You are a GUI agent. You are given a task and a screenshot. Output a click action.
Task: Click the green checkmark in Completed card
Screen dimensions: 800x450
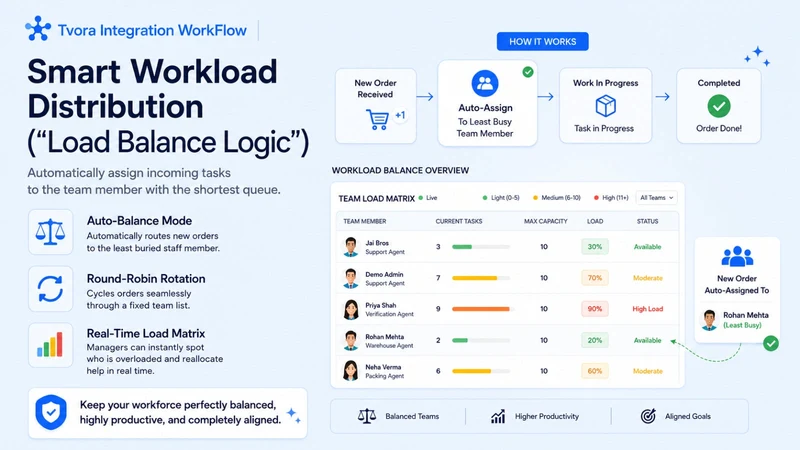click(x=719, y=106)
